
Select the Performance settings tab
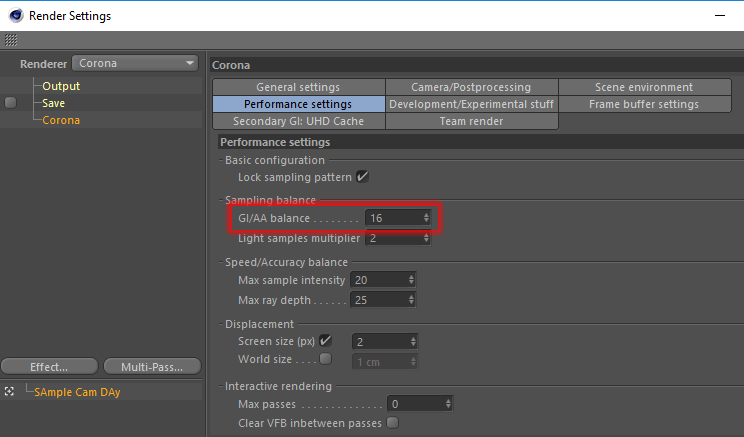click(298, 104)
